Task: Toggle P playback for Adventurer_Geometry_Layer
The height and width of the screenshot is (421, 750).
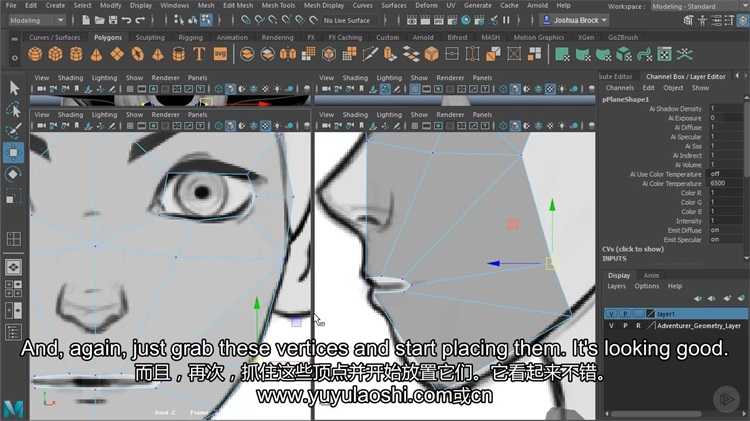Action: (625, 325)
